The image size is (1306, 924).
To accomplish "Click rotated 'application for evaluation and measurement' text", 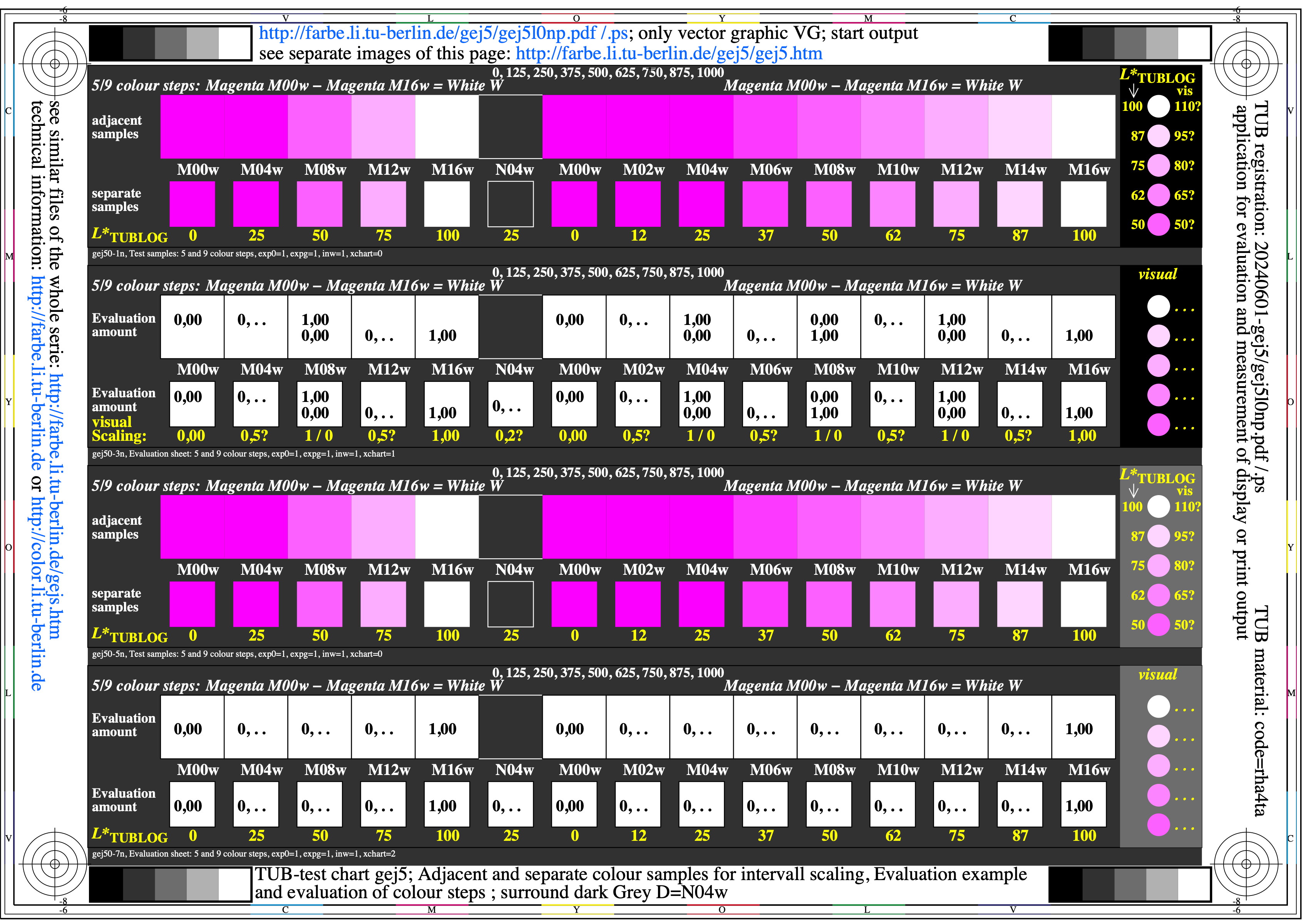I will click(x=1241, y=373).
